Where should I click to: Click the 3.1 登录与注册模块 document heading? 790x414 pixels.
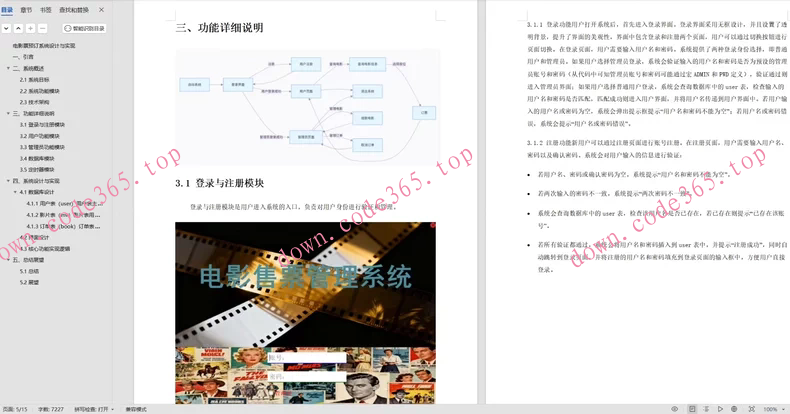tap(220, 183)
